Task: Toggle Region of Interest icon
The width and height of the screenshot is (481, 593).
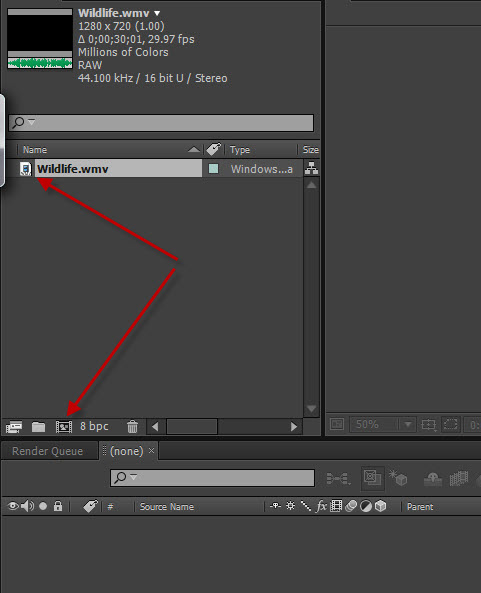Action: [x=450, y=424]
